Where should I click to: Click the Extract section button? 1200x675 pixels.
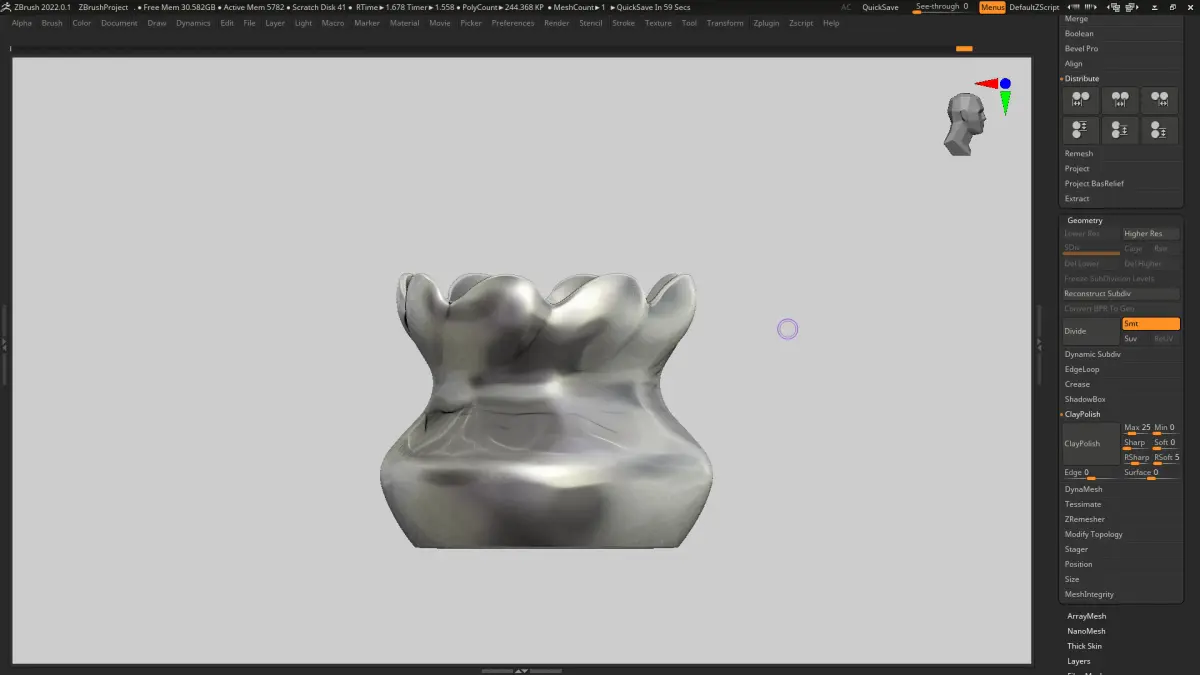coord(1077,198)
